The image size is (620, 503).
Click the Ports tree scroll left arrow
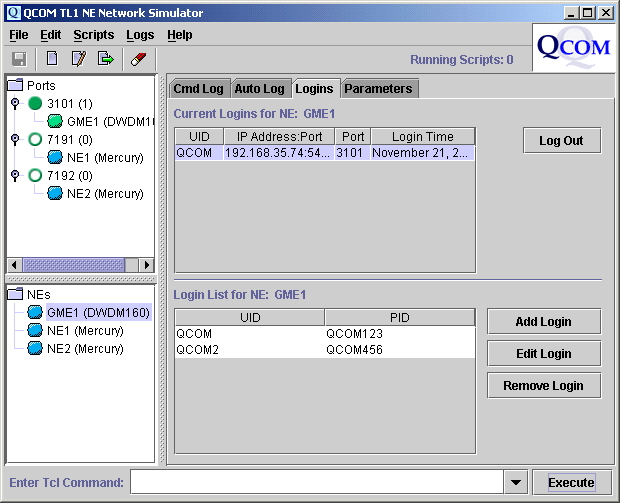[14, 265]
